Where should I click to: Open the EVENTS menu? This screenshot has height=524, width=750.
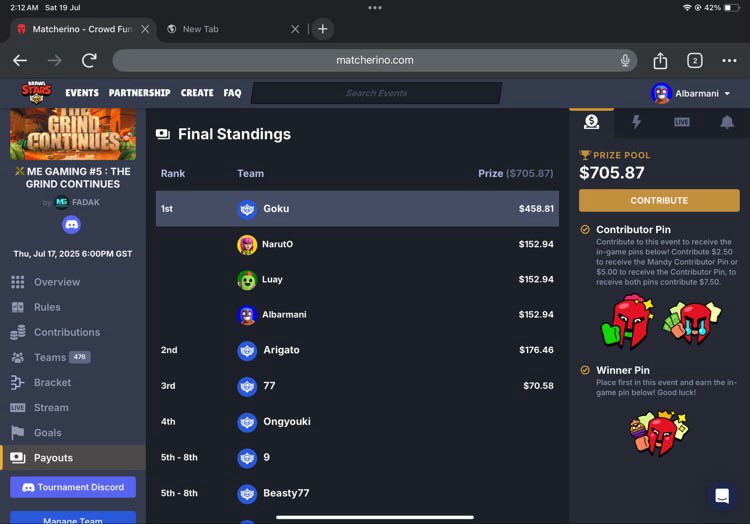[82, 93]
